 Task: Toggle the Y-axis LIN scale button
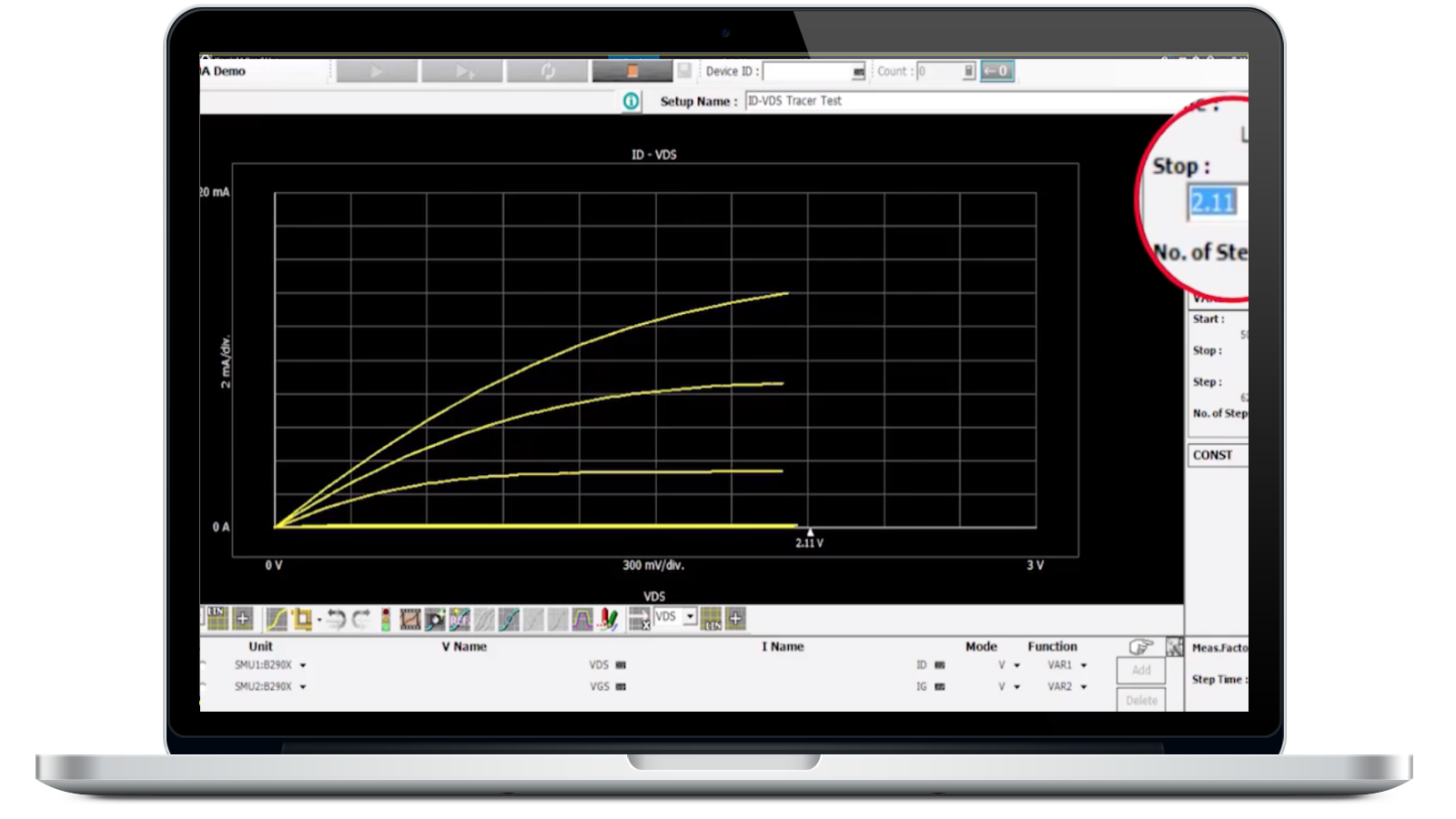(x=217, y=619)
